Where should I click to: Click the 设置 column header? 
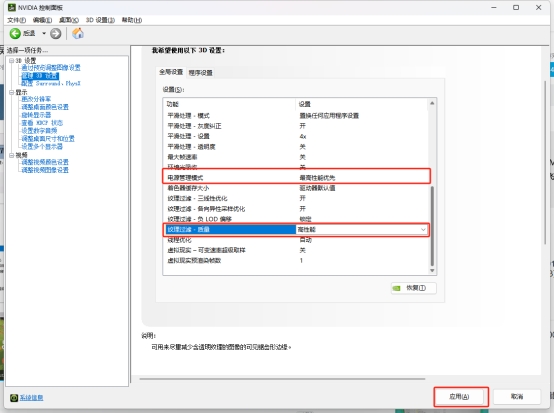coord(362,104)
